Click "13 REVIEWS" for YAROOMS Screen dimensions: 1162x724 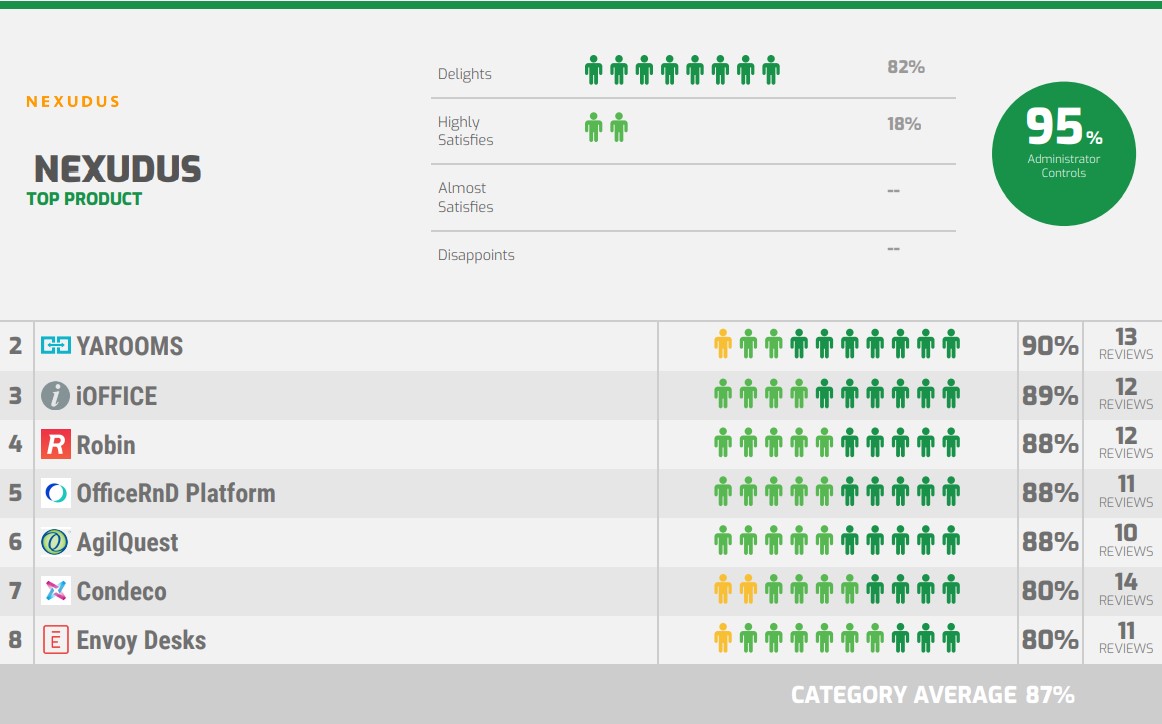point(1126,344)
